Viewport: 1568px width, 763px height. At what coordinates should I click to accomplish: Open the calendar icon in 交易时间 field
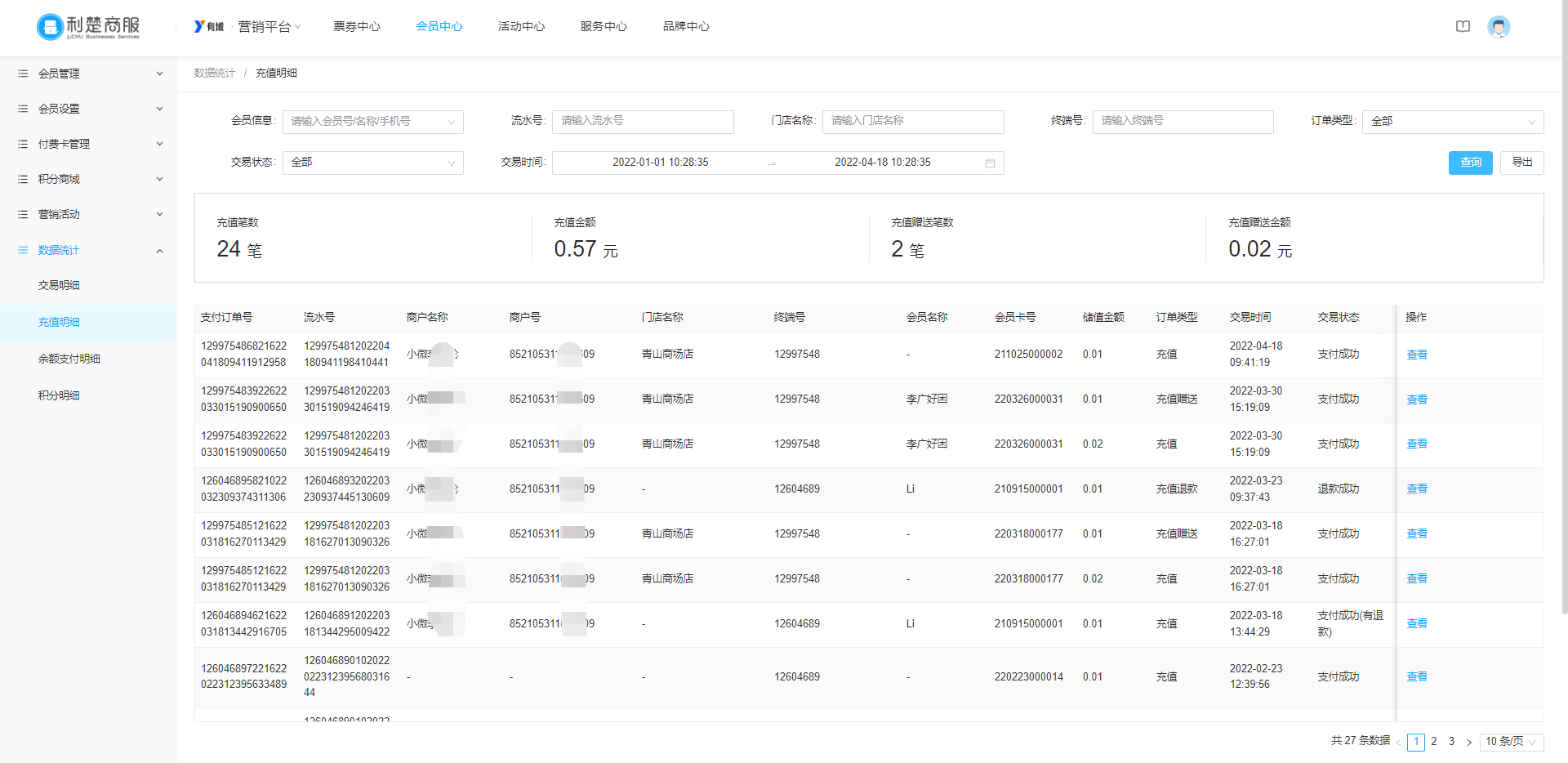[990, 163]
